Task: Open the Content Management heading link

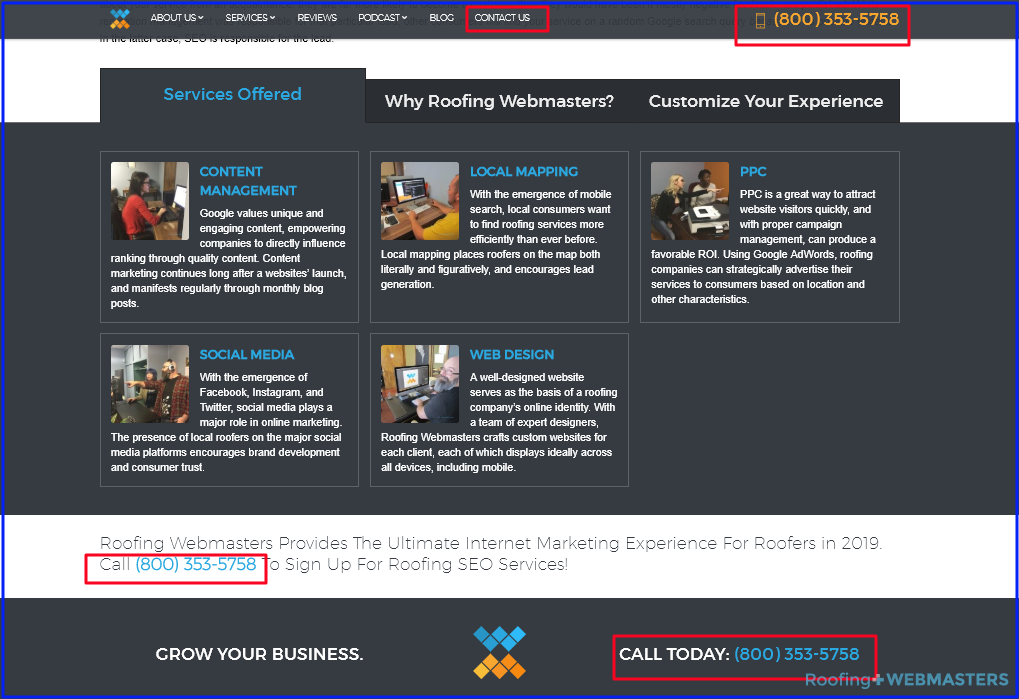Action: click(248, 181)
